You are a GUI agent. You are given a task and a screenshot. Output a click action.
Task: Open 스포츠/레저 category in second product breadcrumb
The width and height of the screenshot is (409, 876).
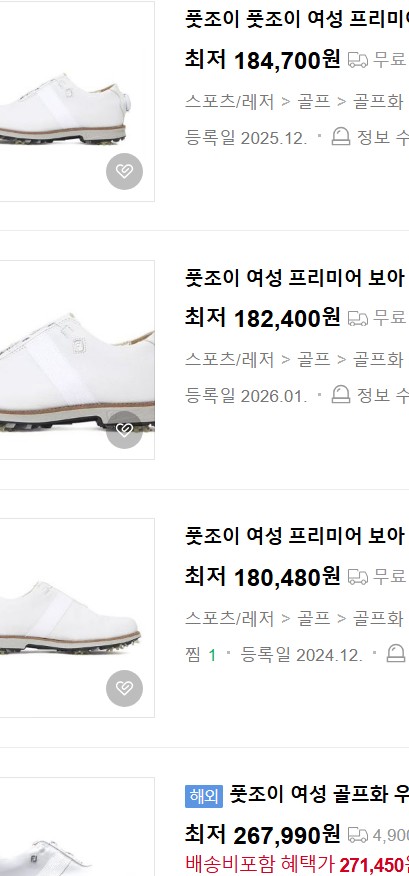[x=230, y=360]
